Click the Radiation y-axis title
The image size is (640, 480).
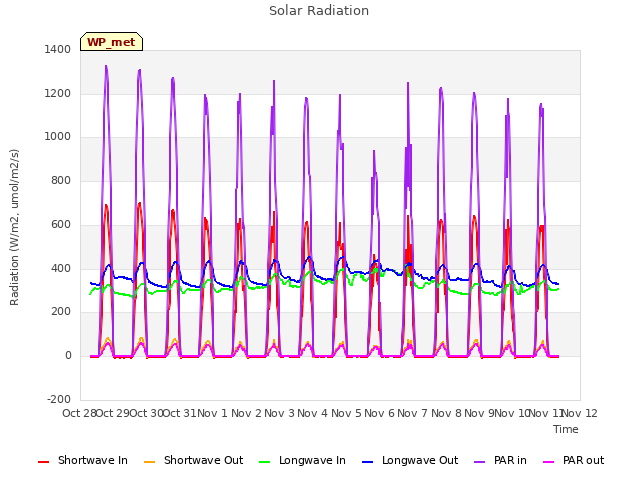tap(14, 227)
